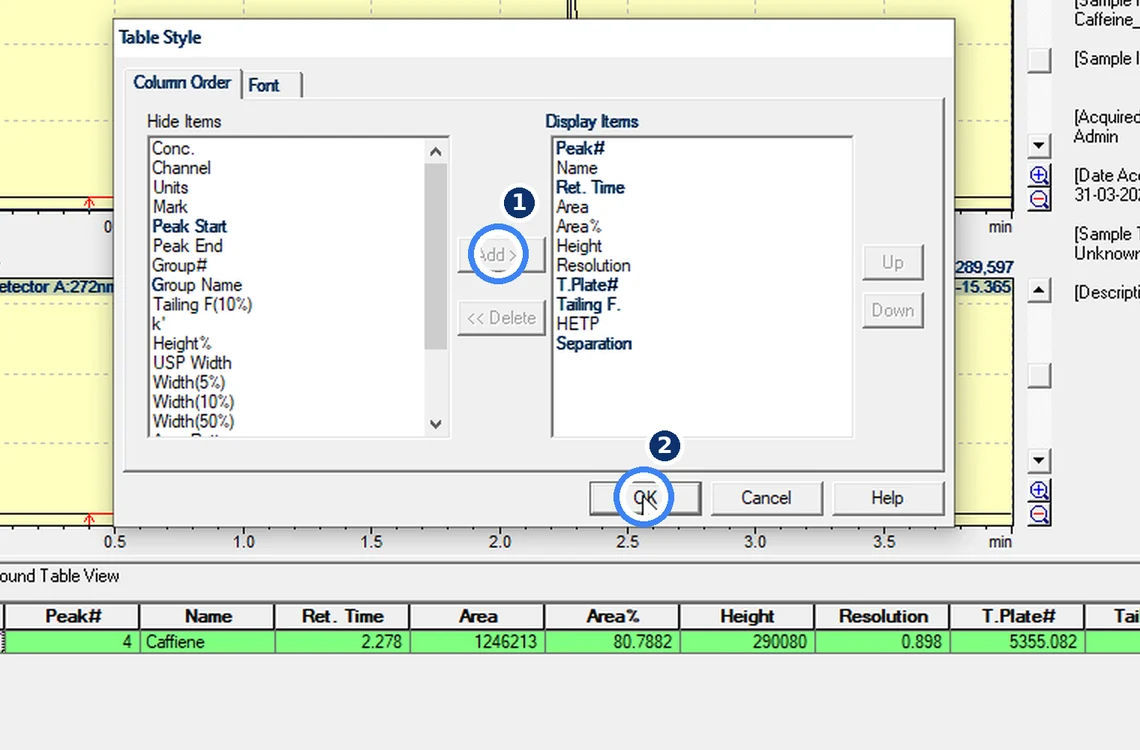Screen dimensions: 1140x750
Task: Select T.Plate# cell 5355.082
Action: 1017,642
